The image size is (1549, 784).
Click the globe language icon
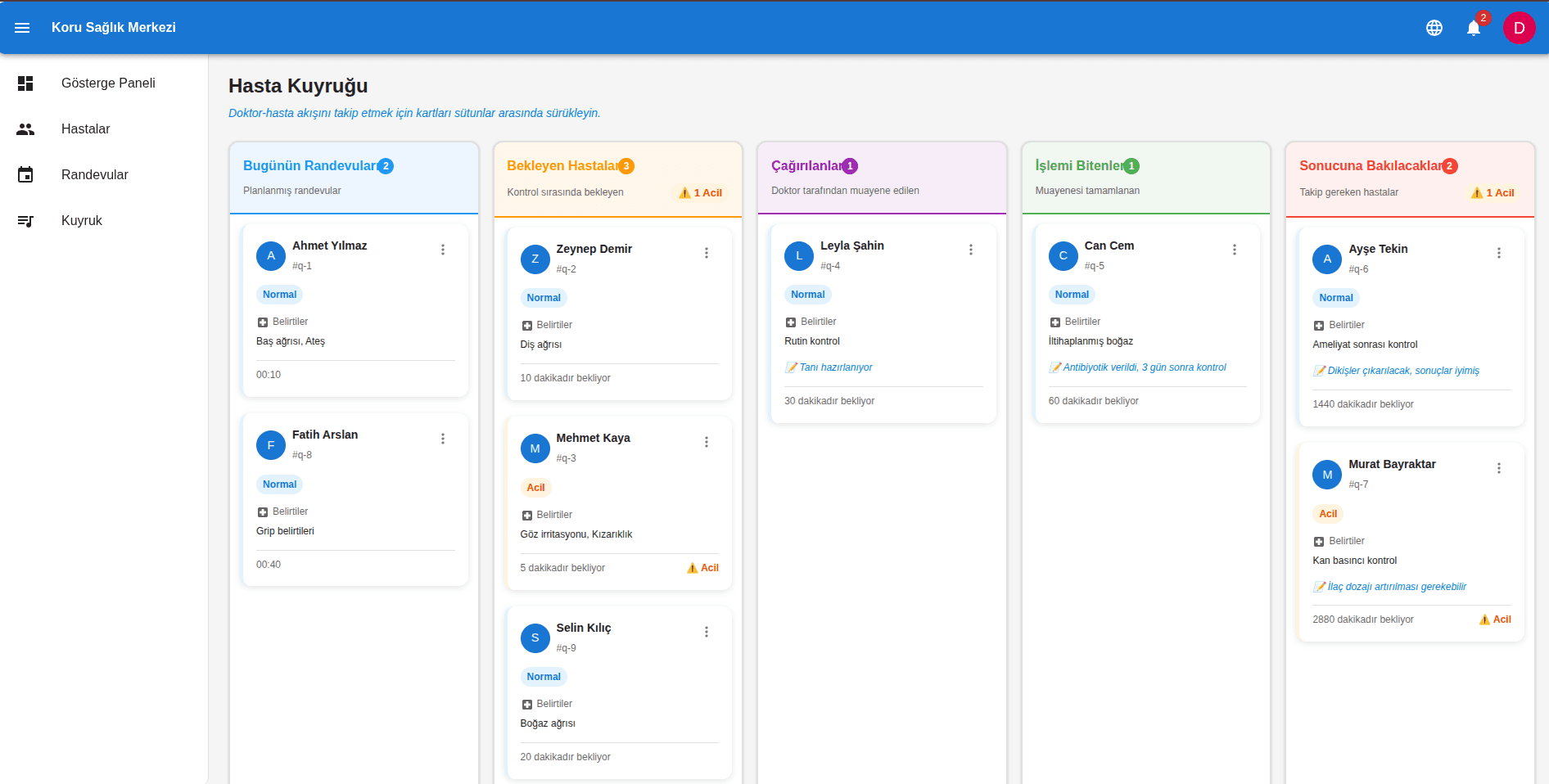tap(1434, 28)
